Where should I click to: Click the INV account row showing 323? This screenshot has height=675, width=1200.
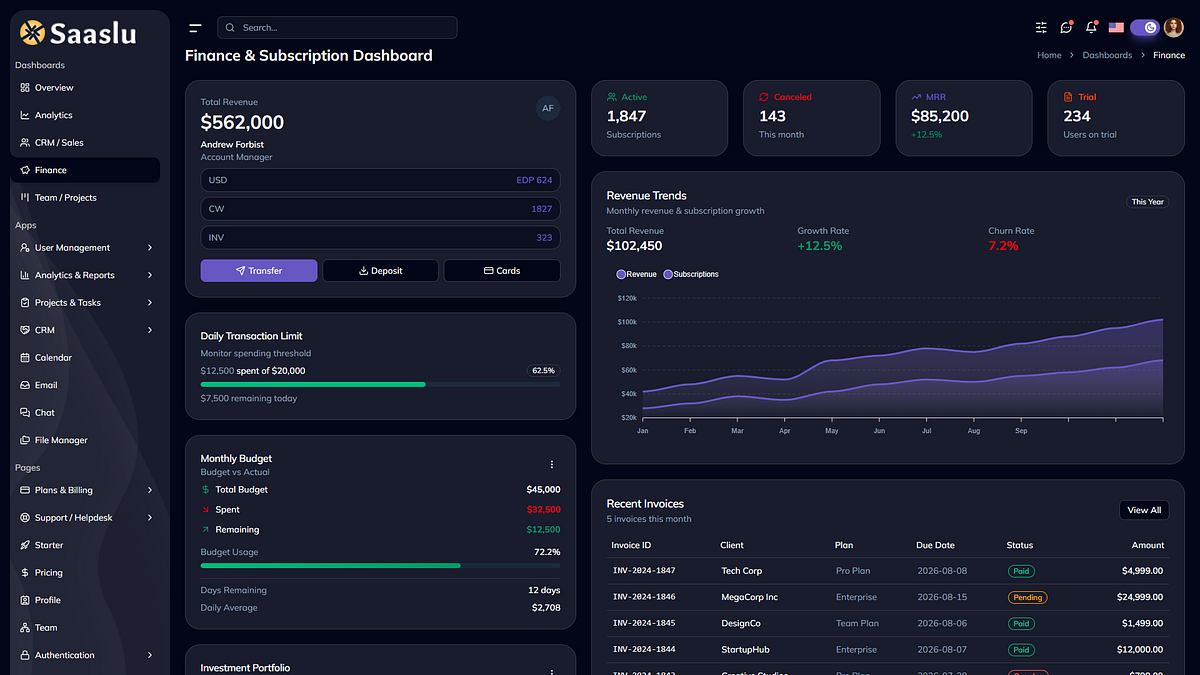380,238
